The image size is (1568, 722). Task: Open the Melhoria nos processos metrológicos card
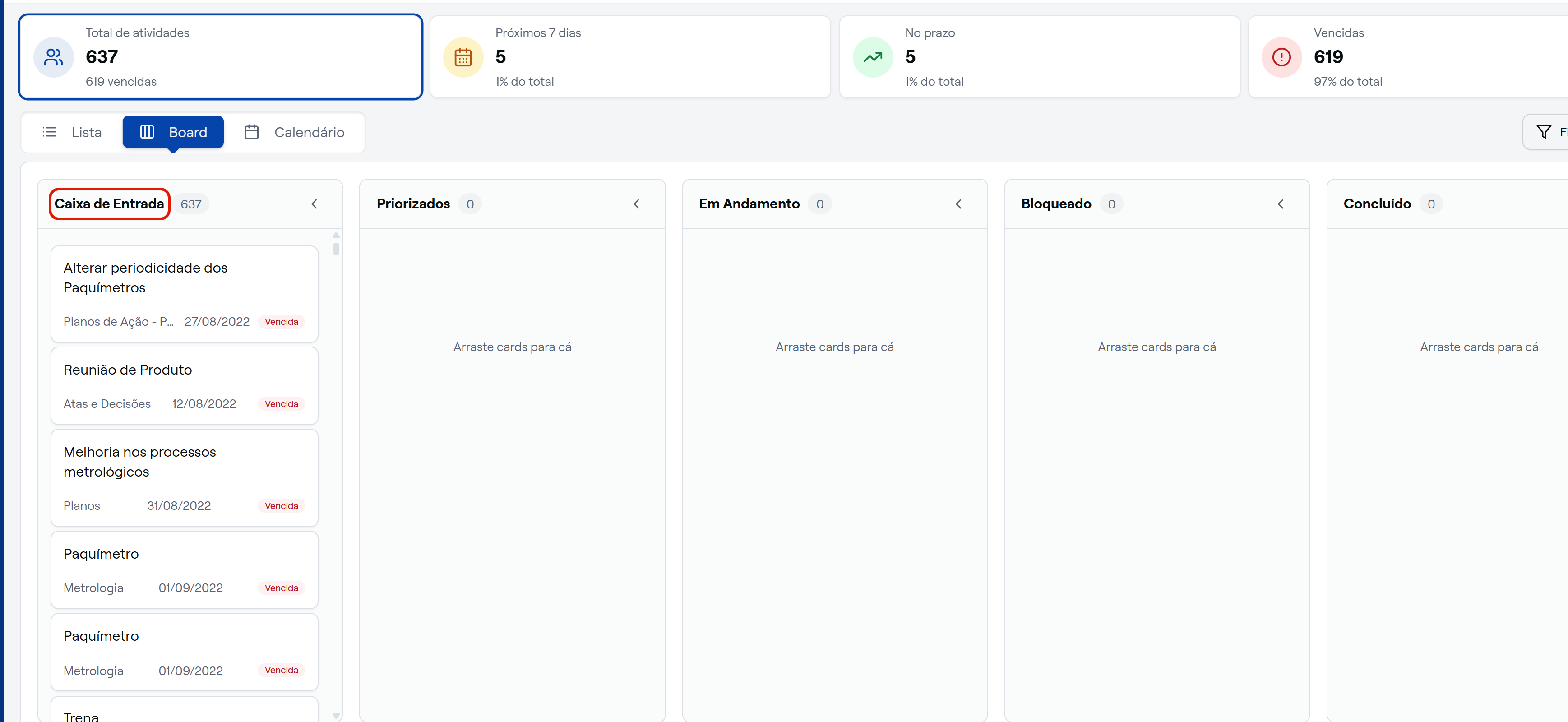click(185, 478)
